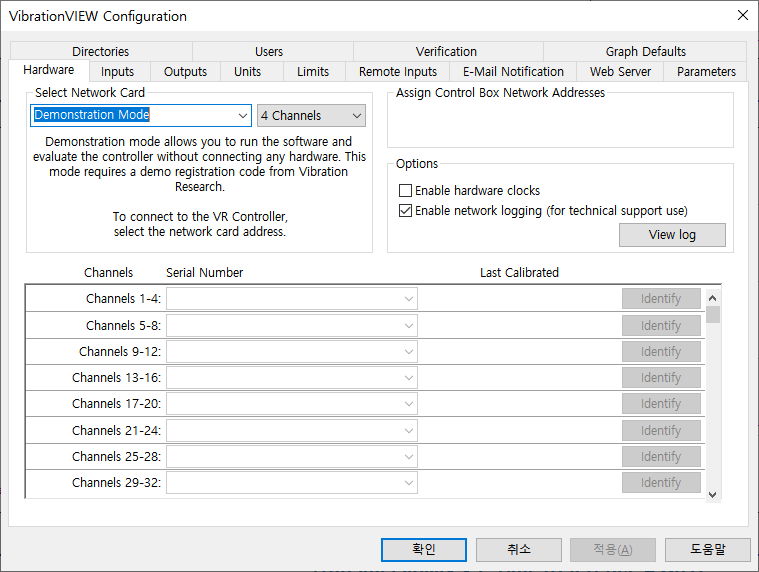
Task: Confirm with the 확인 button
Action: (x=424, y=550)
